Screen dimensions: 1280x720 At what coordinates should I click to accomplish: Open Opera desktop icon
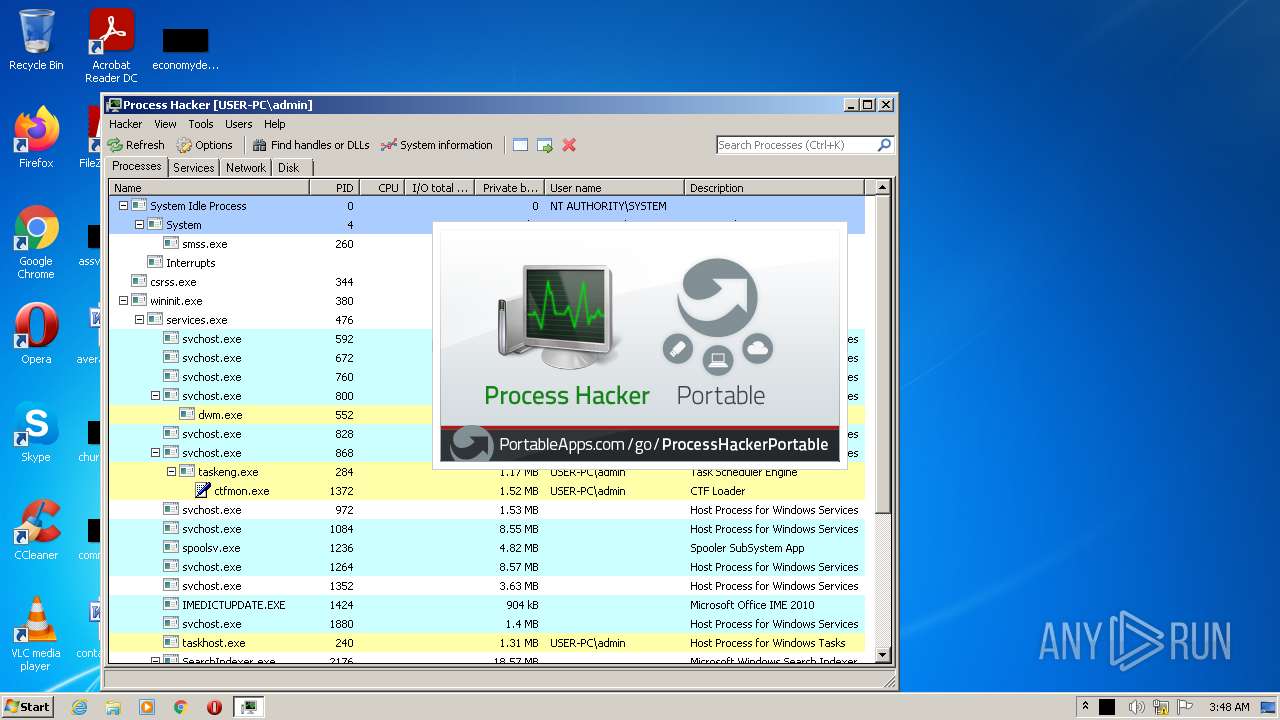(36, 333)
